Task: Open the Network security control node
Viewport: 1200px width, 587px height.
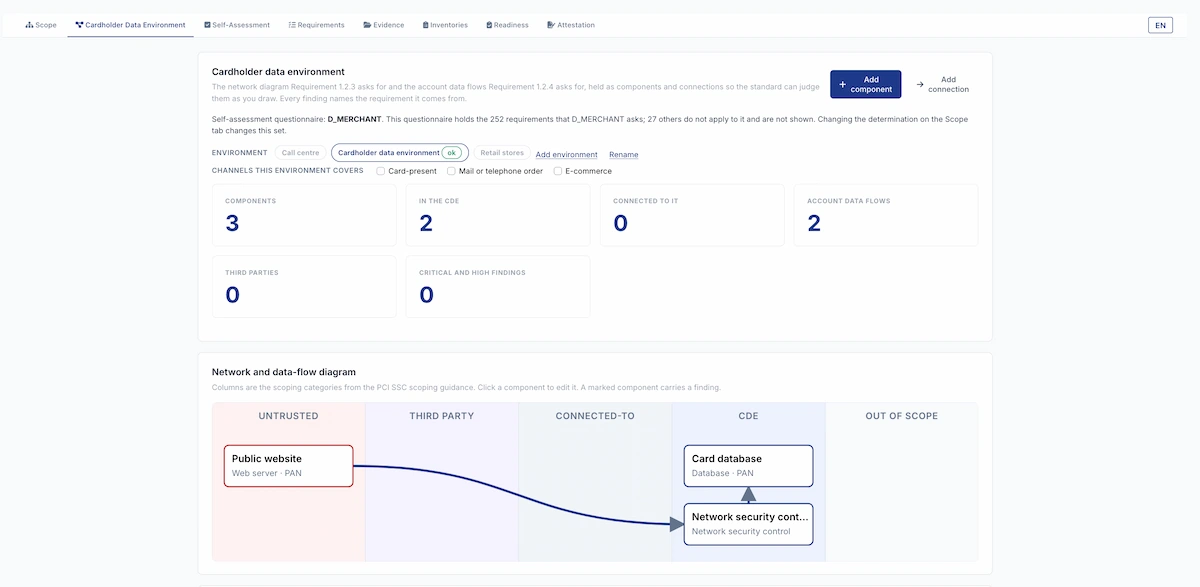Action: [748, 524]
